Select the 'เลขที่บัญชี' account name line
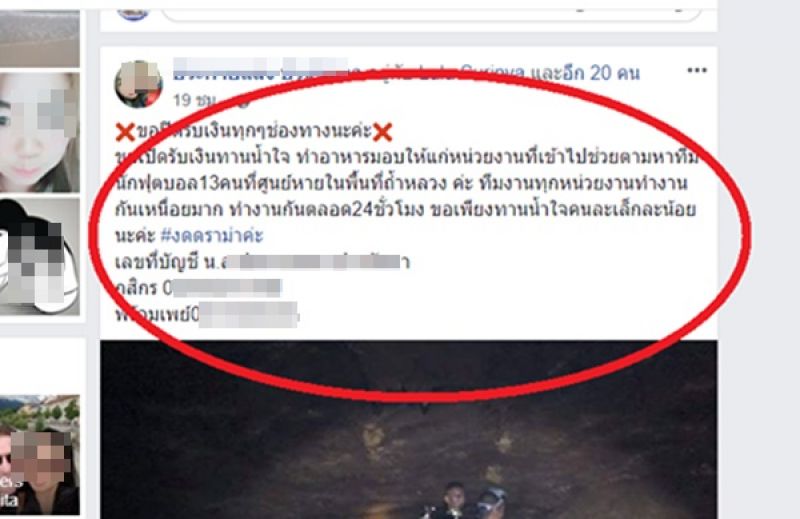 tap(262, 262)
